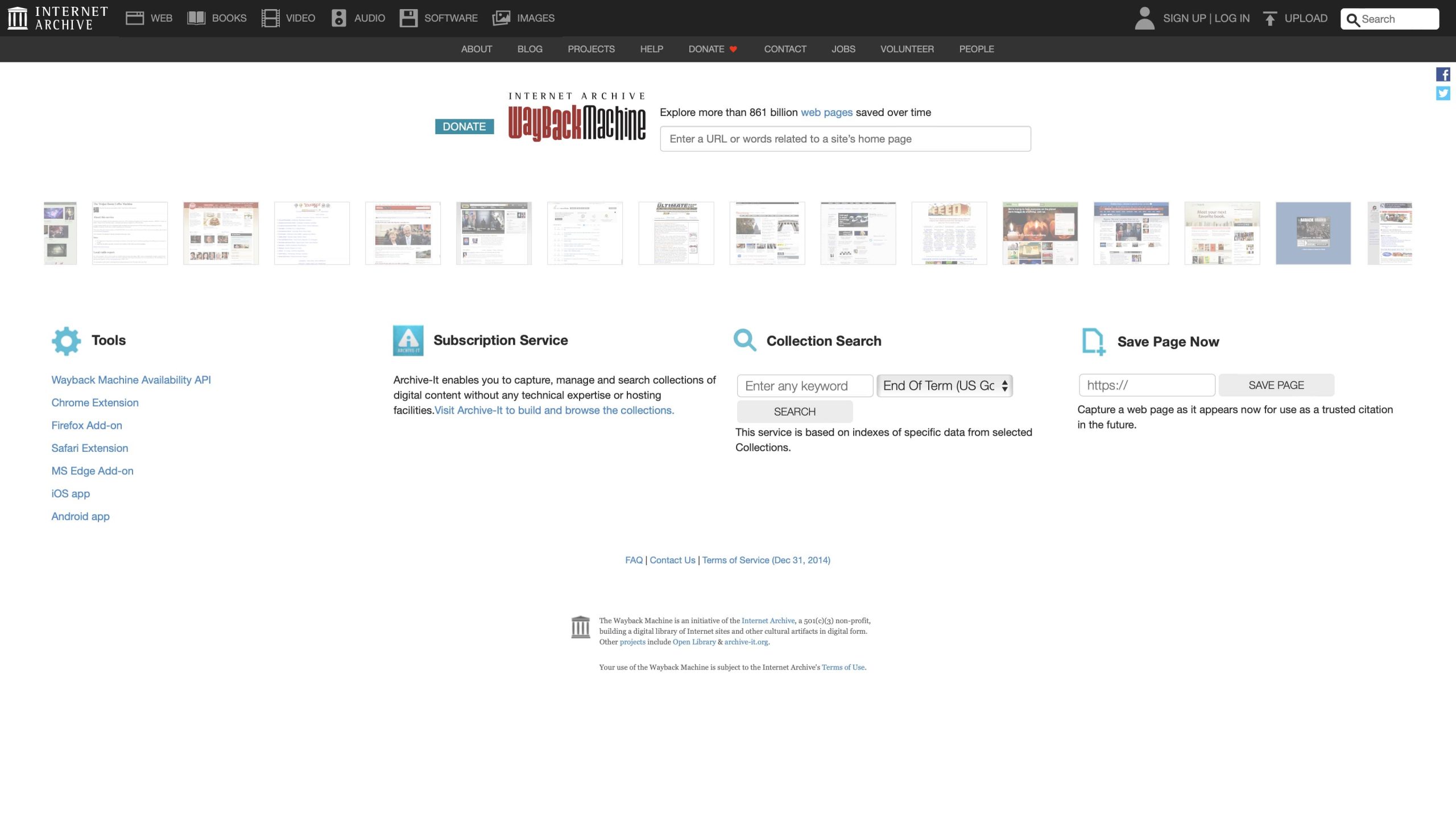Open the Audio speaker icon
The image size is (1456, 818).
[x=339, y=18]
